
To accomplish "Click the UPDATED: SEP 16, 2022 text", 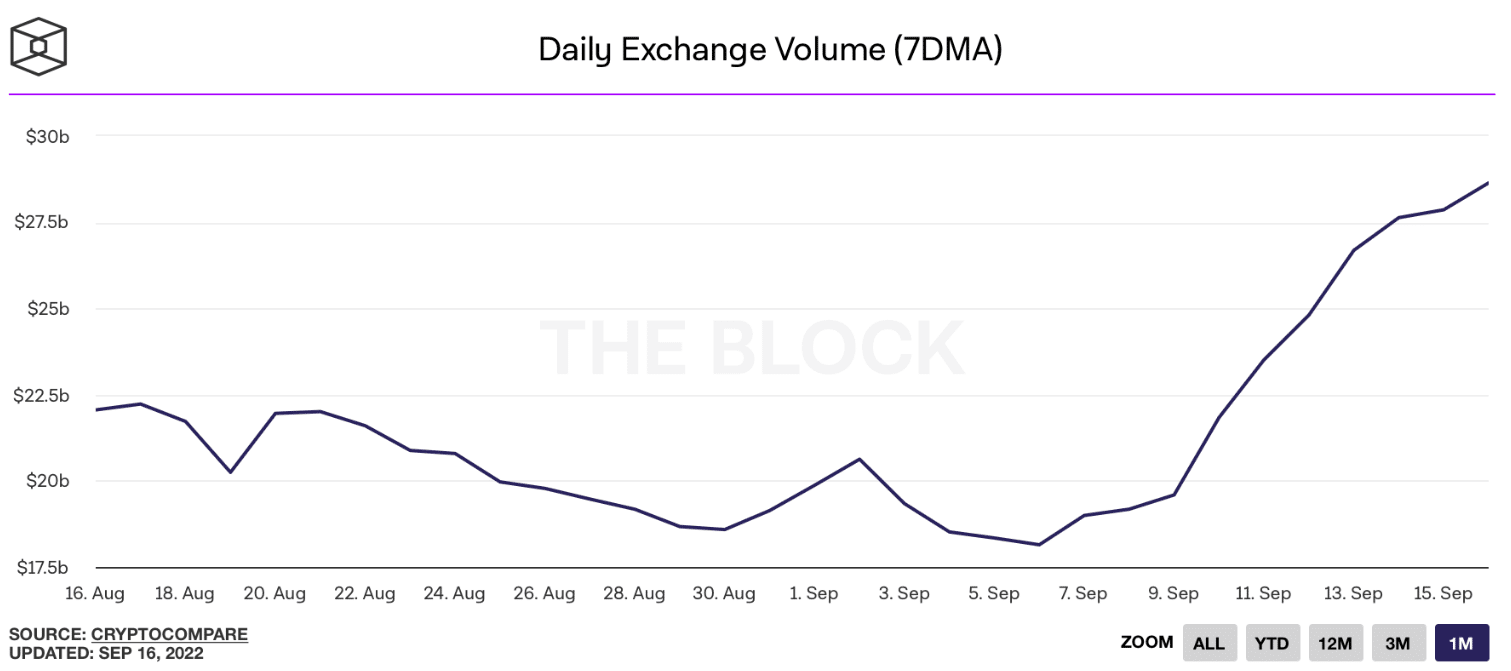I will (106, 654).
